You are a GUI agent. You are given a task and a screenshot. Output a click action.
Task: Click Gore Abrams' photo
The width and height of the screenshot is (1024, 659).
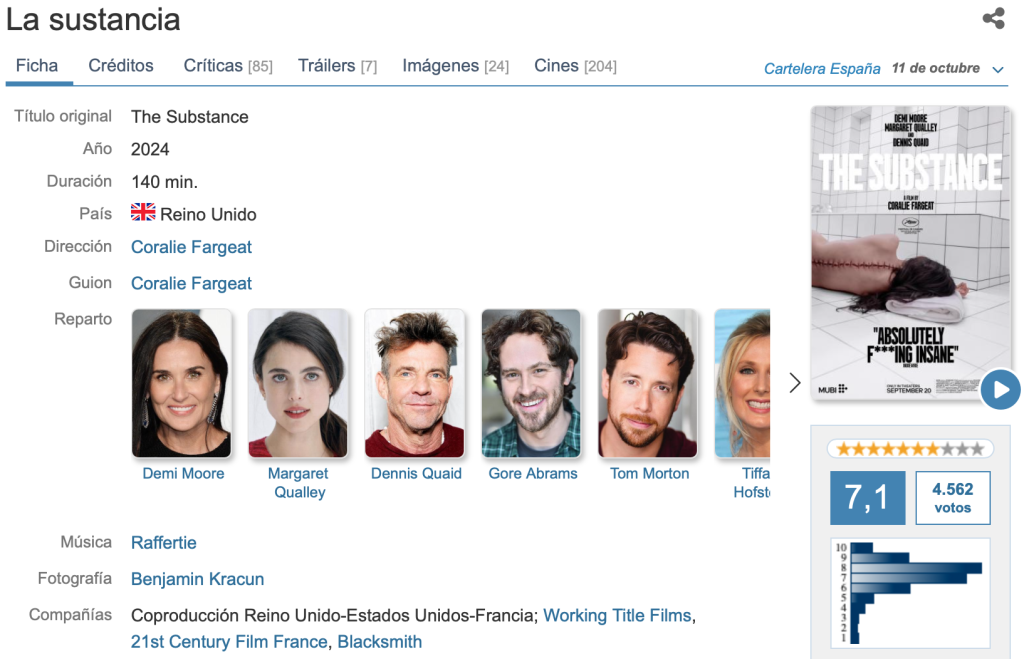[531, 383]
